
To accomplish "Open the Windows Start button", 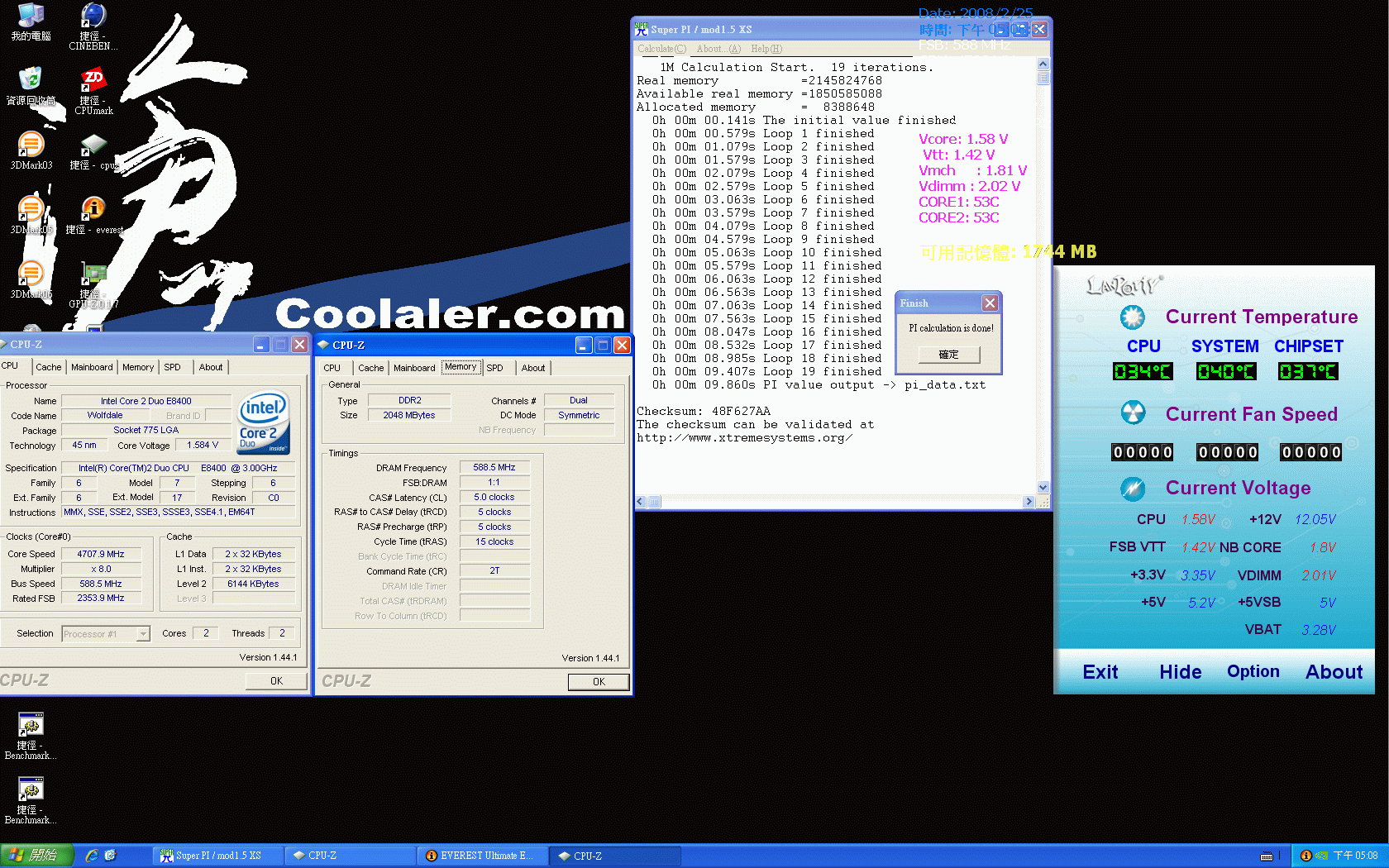I will click(37, 856).
